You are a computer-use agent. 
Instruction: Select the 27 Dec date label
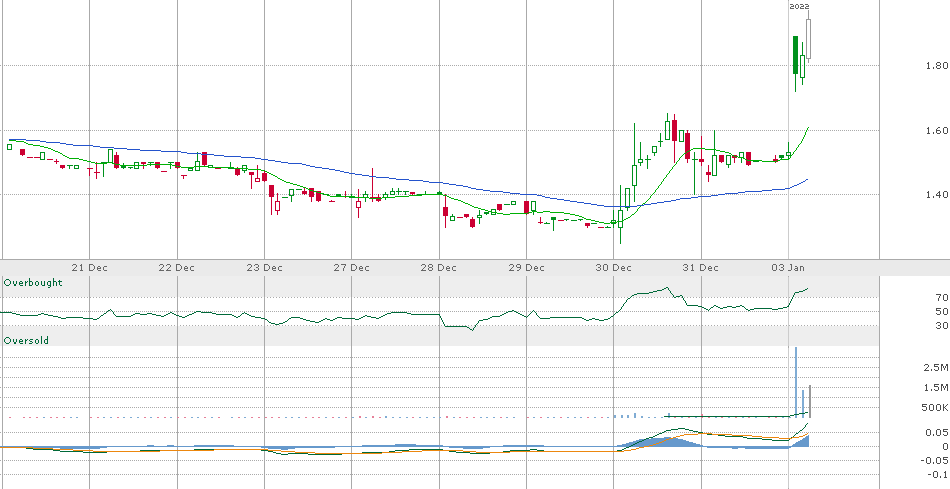point(351,267)
